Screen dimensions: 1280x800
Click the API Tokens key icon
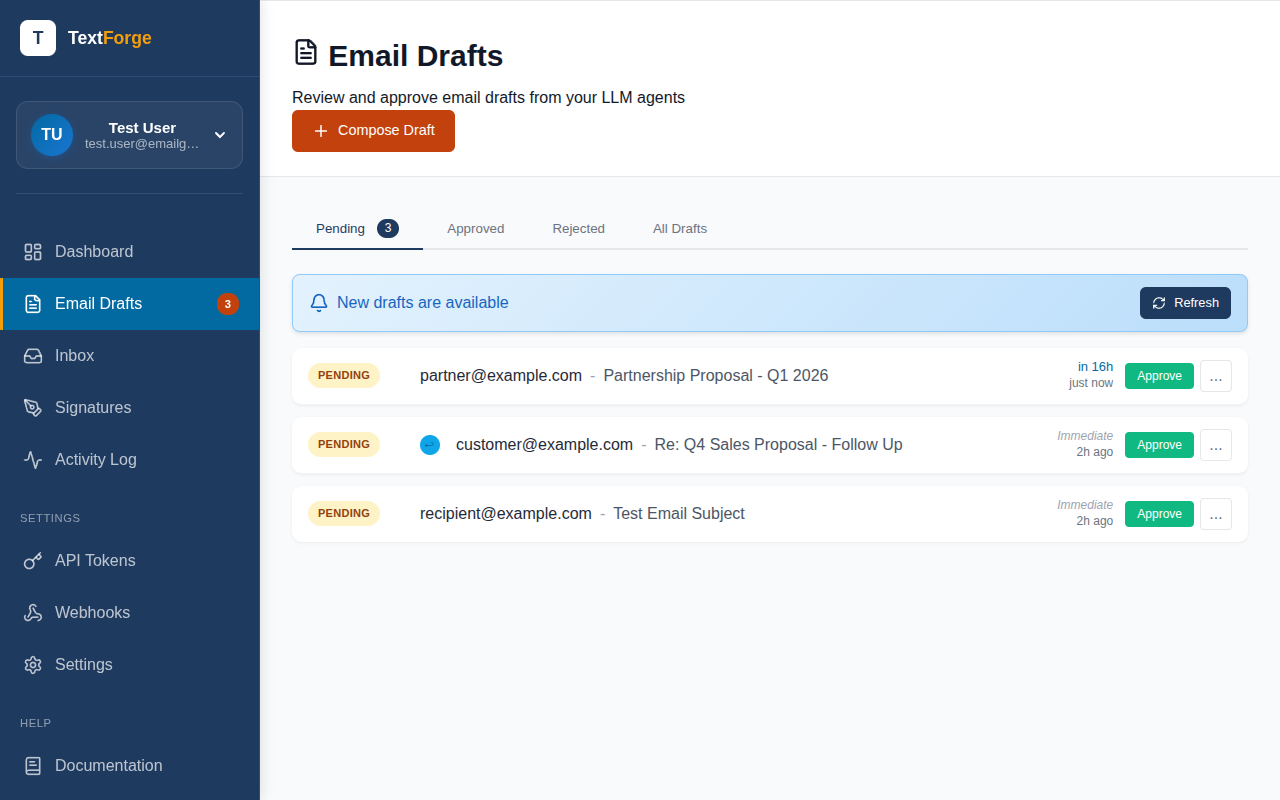pyautogui.click(x=33, y=561)
